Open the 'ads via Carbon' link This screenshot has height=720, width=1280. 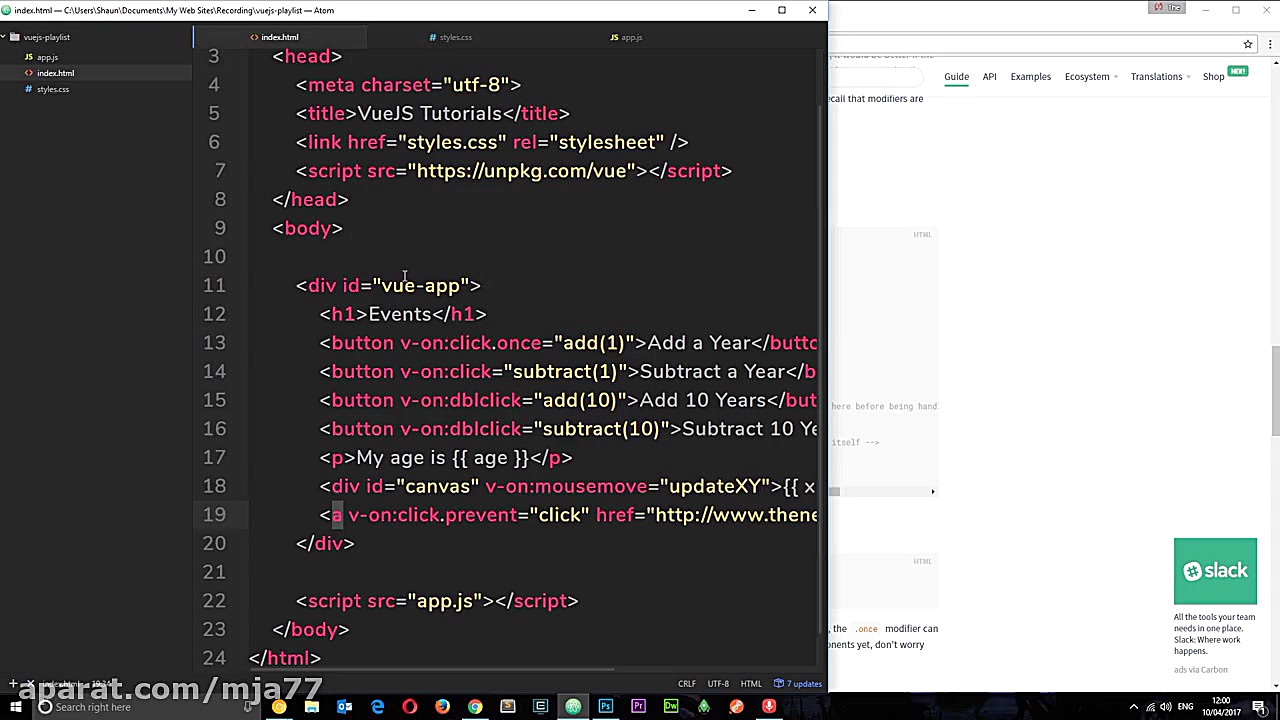pyautogui.click(x=1201, y=670)
